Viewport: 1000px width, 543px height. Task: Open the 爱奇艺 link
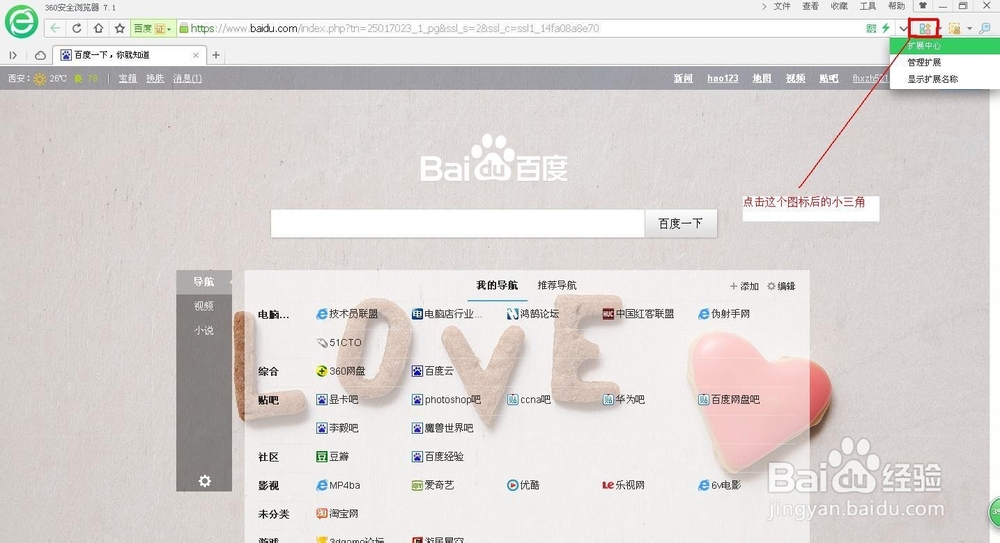tap(433, 486)
